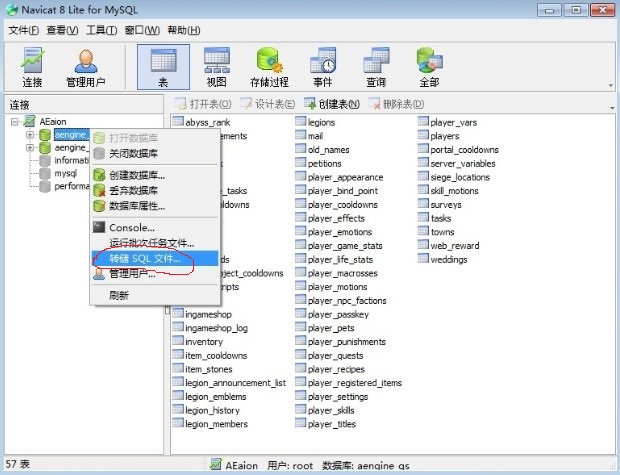The image size is (620, 475).
Task: Choose 运行批次任务文件... menu entry
Action: pos(155,243)
